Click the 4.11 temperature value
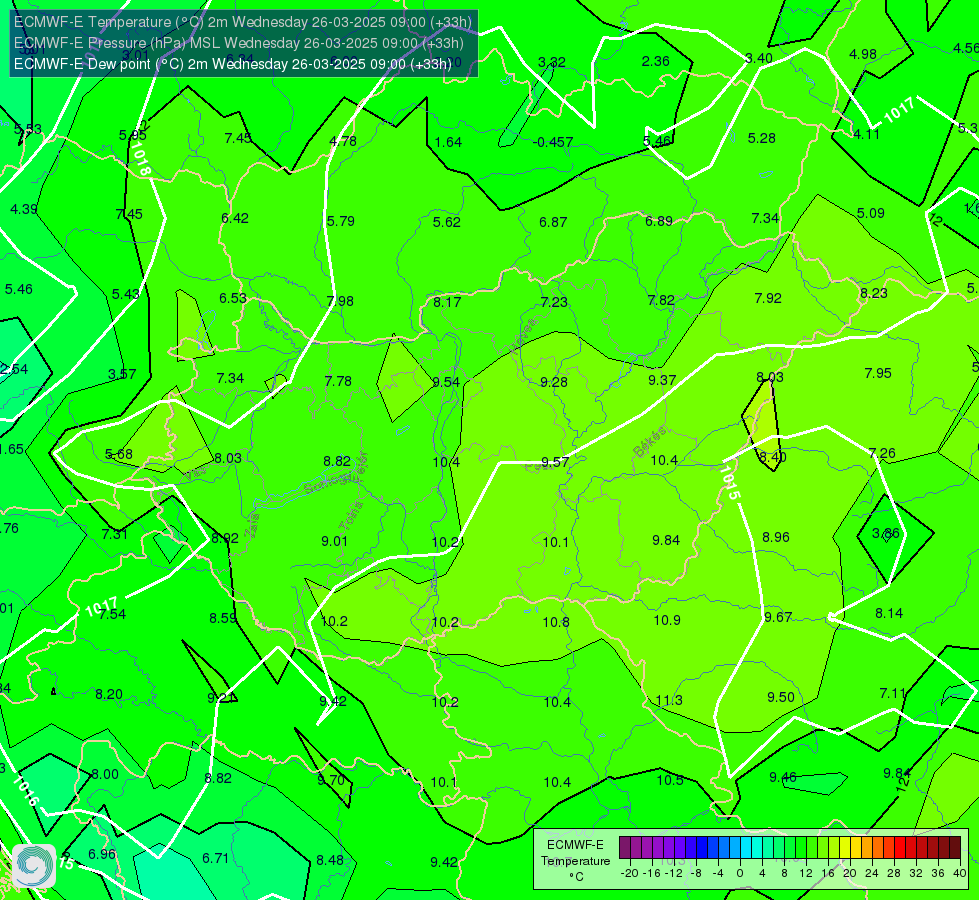This screenshot has height=900, width=979. (867, 134)
